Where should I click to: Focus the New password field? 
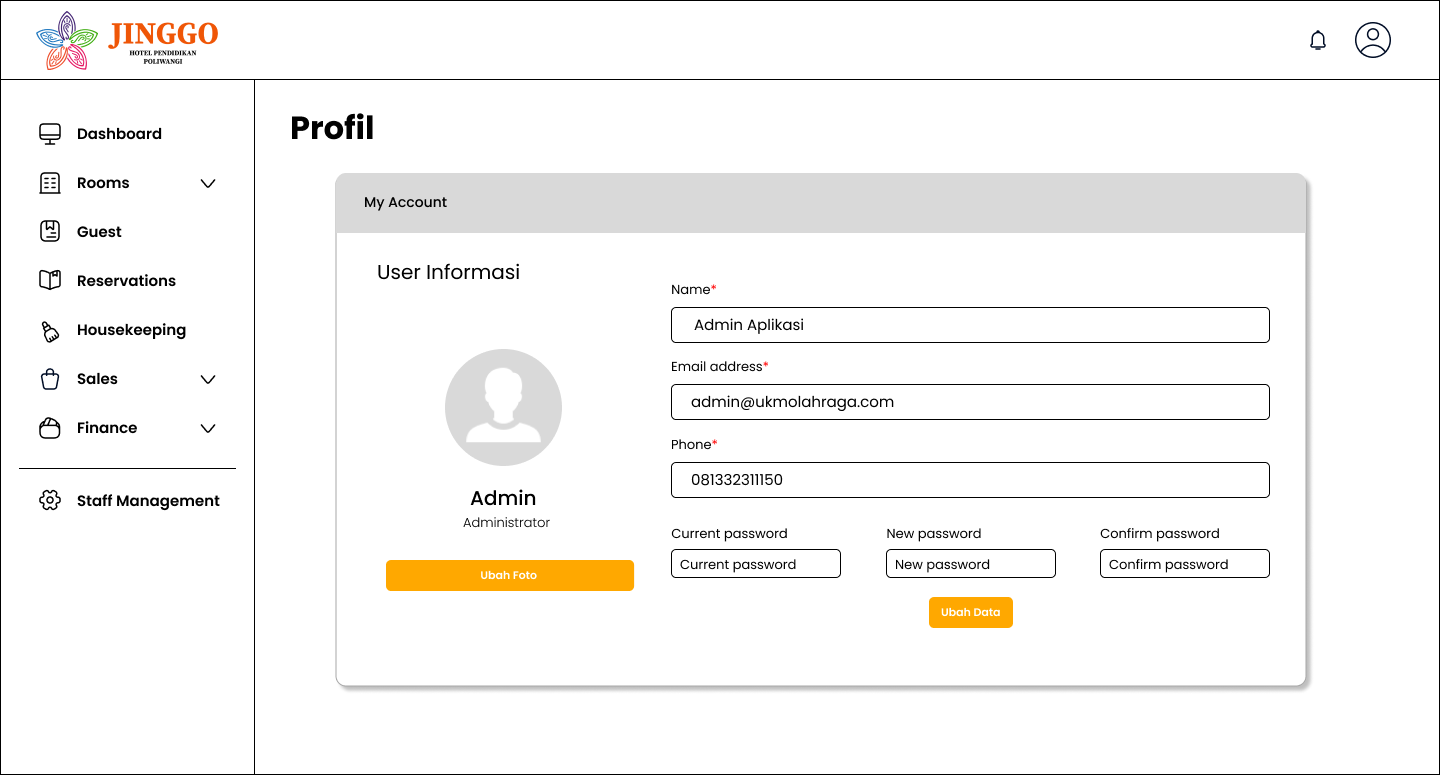pos(971,564)
